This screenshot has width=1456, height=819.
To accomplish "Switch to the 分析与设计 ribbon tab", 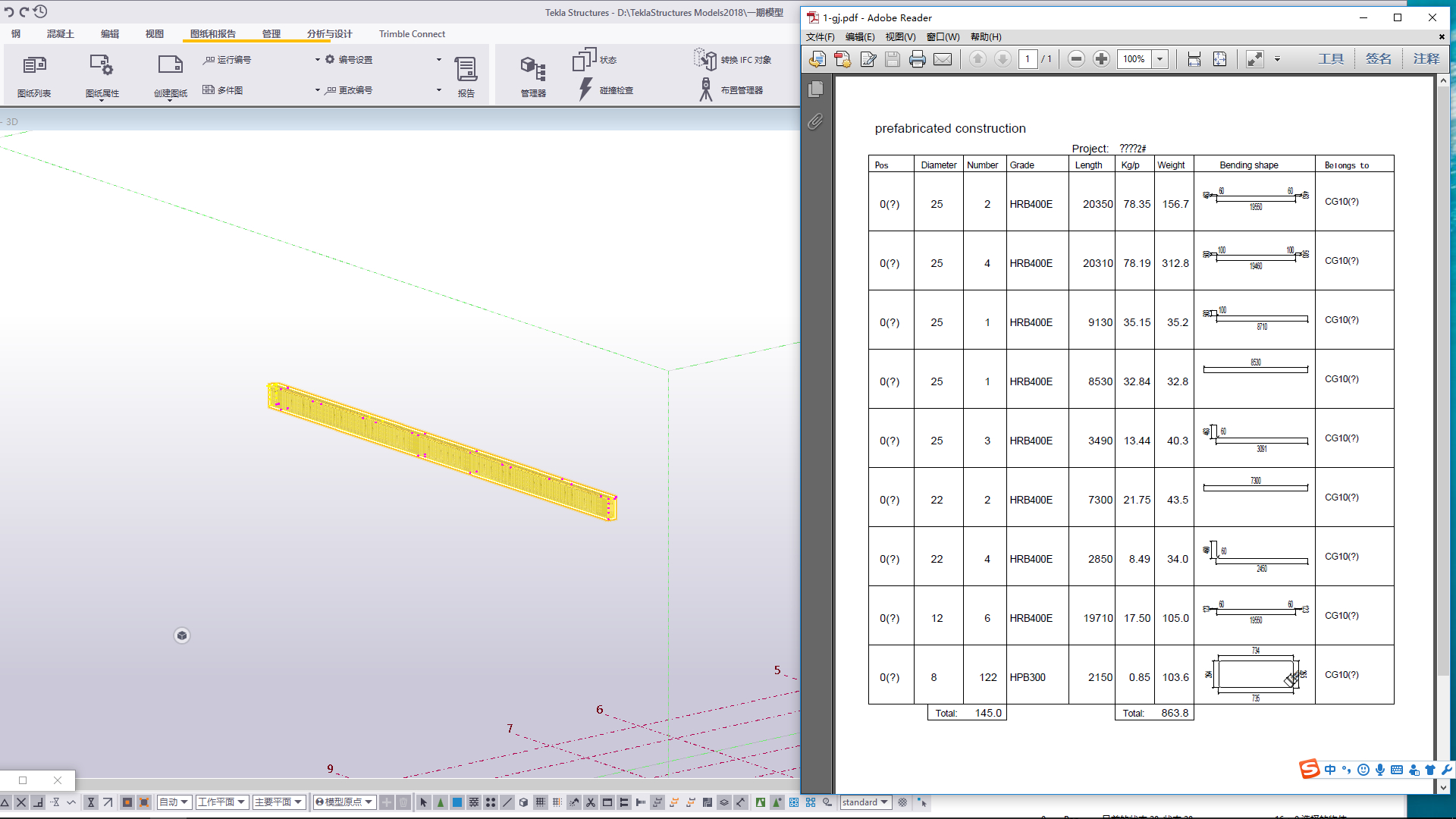I will click(x=329, y=34).
